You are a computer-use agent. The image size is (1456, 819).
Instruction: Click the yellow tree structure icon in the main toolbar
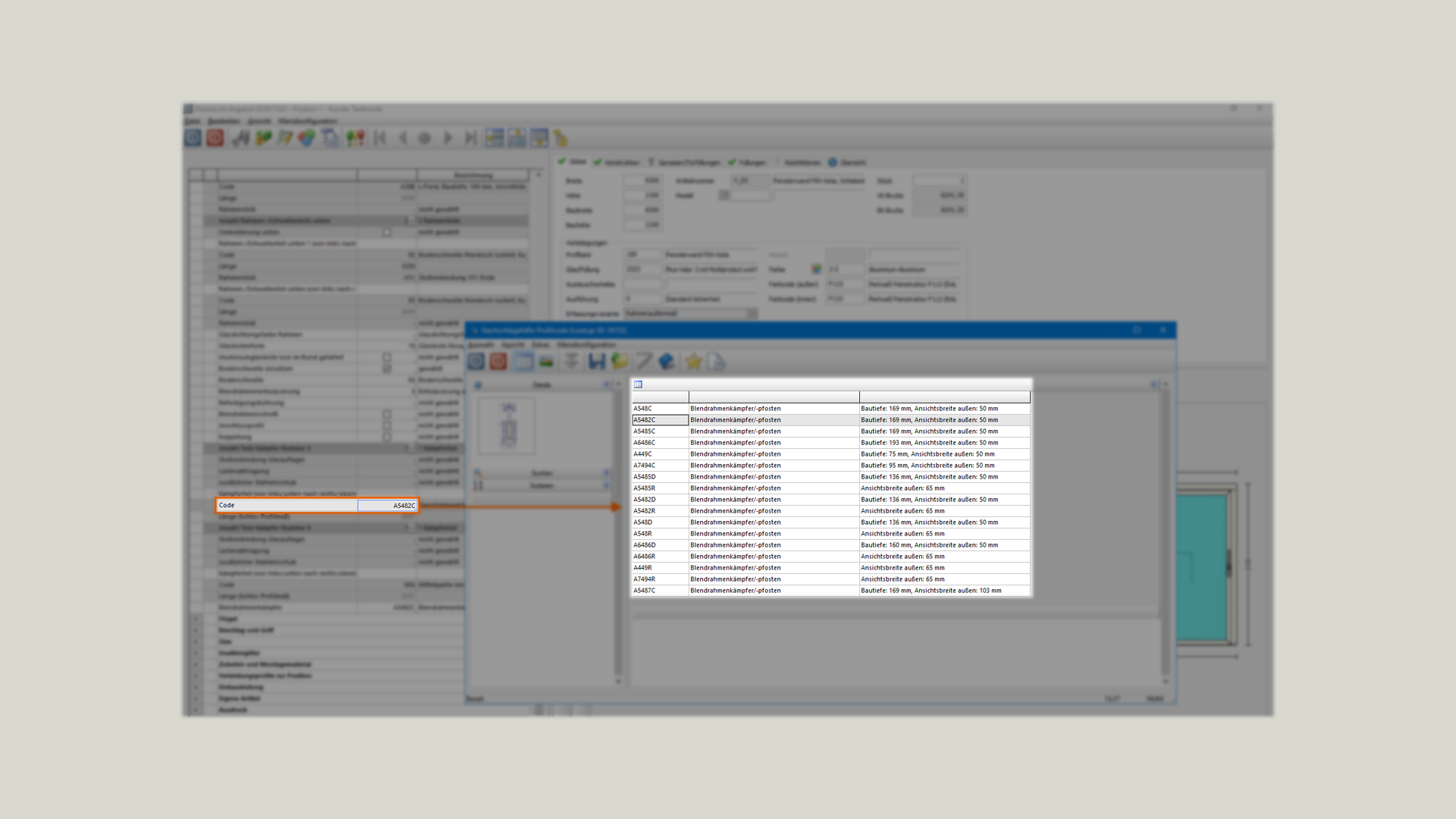pos(561,137)
